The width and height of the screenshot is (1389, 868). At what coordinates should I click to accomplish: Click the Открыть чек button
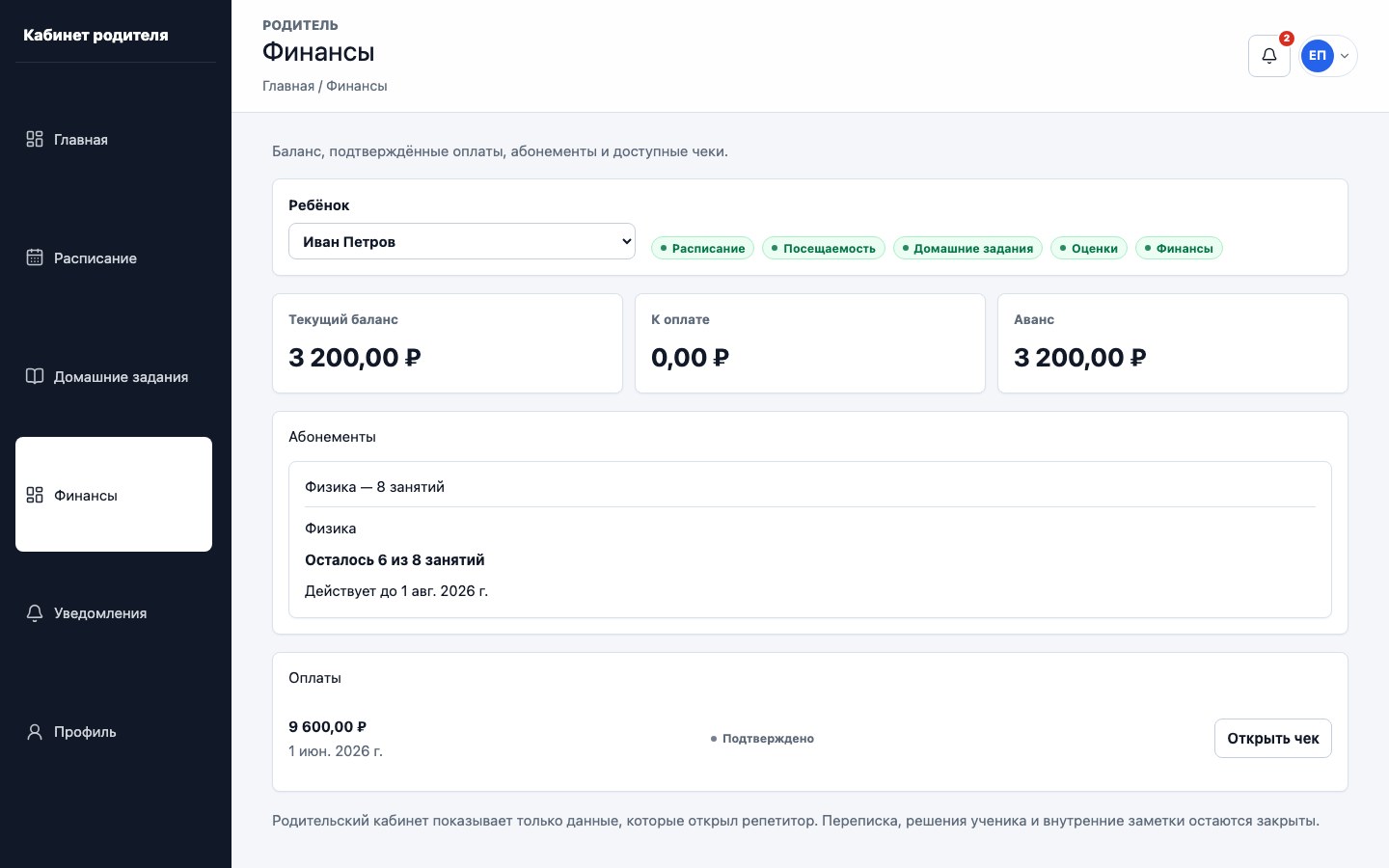pos(1273,739)
